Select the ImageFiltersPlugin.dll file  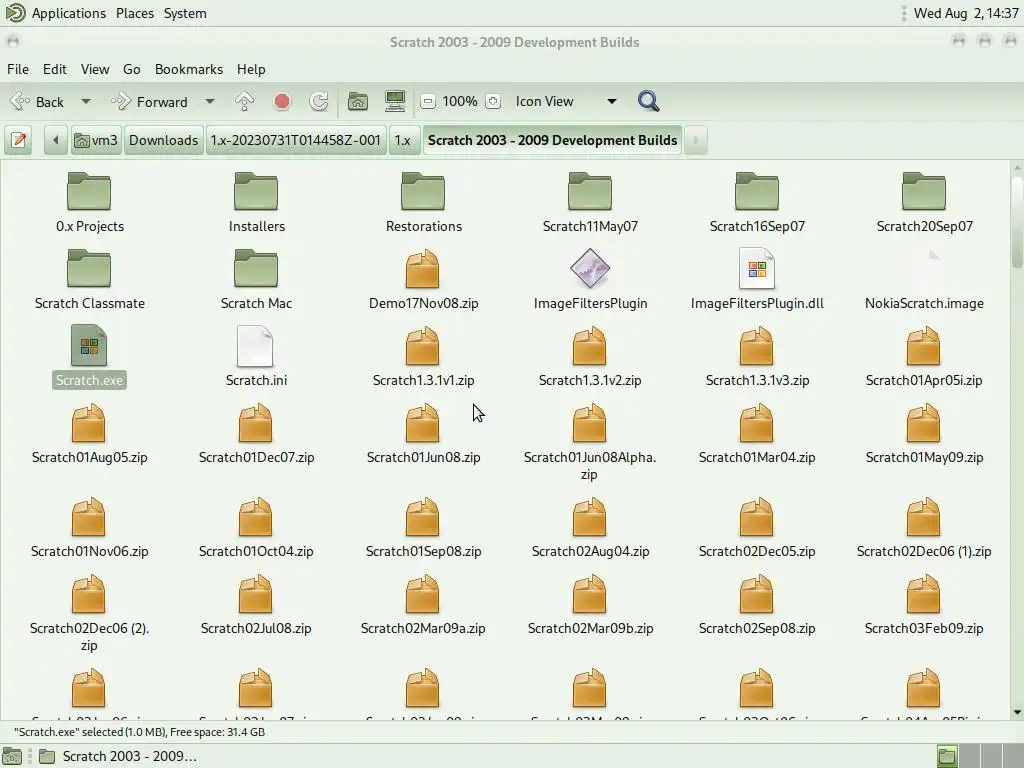(757, 280)
